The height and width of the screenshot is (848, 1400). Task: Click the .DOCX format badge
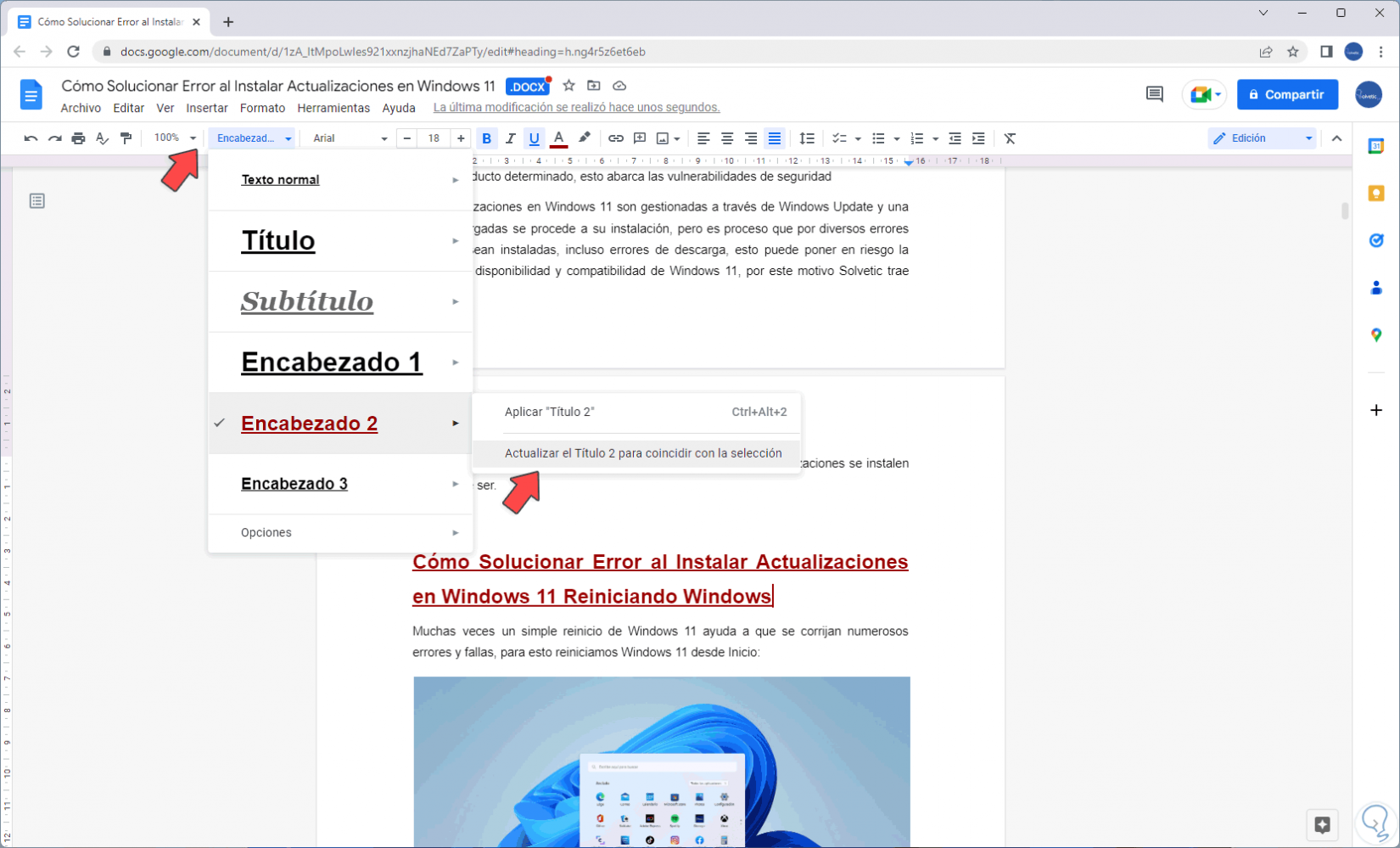[528, 87]
